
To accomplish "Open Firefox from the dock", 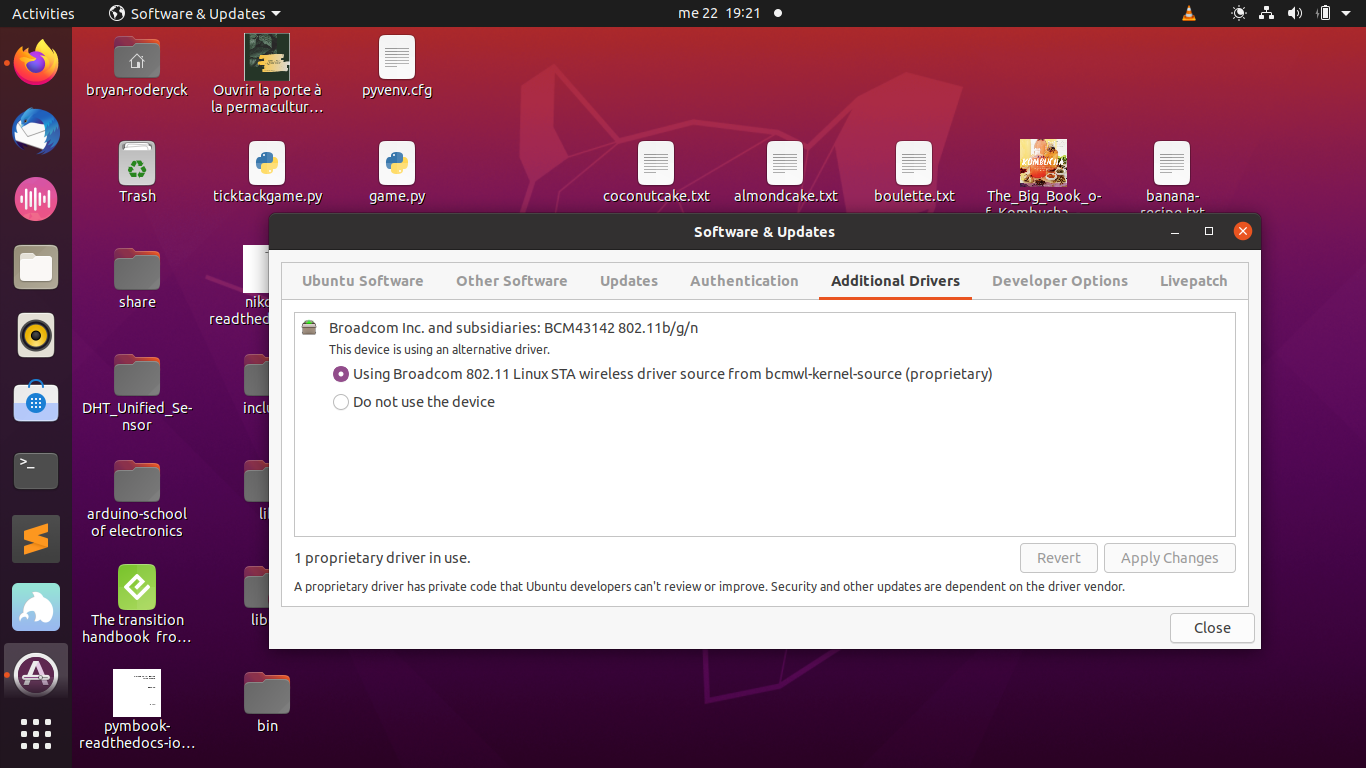I will pyautogui.click(x=36, y=63).
